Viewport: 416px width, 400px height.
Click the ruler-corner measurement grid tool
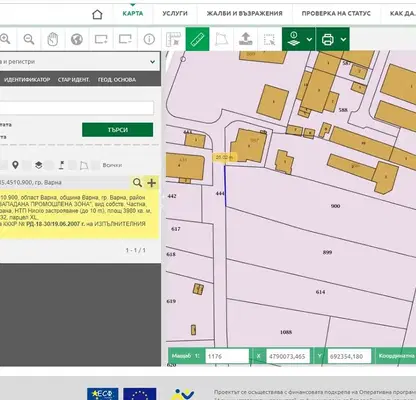(173, 39)
